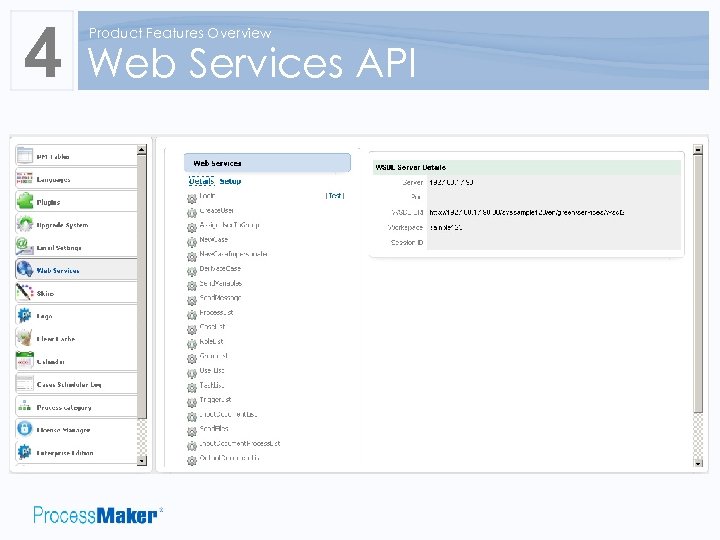
Task: Select the NewCase web service entry
Action: click(x=214, y=239)
